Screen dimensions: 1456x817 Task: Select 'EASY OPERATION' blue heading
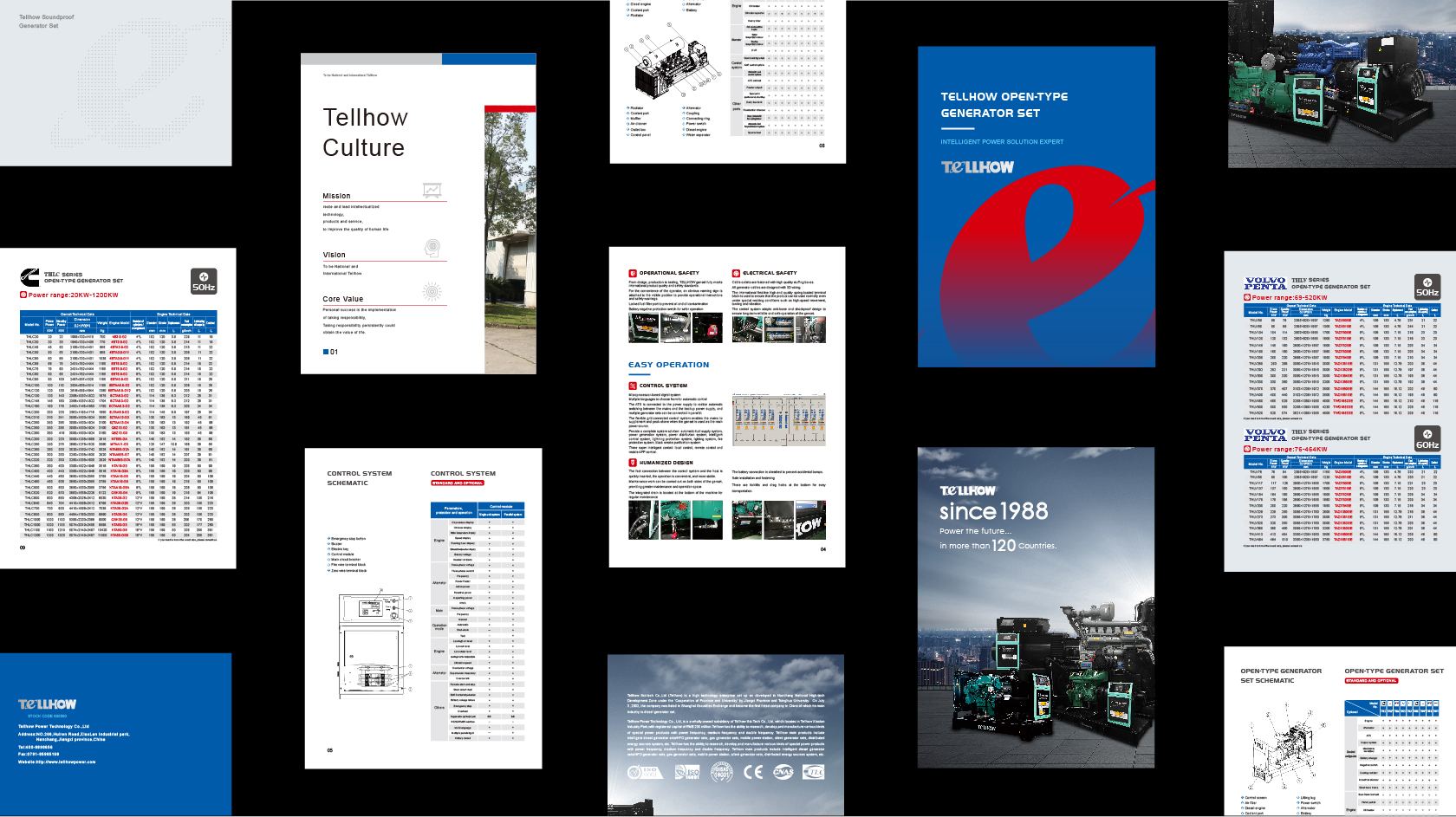pos(668,365)
